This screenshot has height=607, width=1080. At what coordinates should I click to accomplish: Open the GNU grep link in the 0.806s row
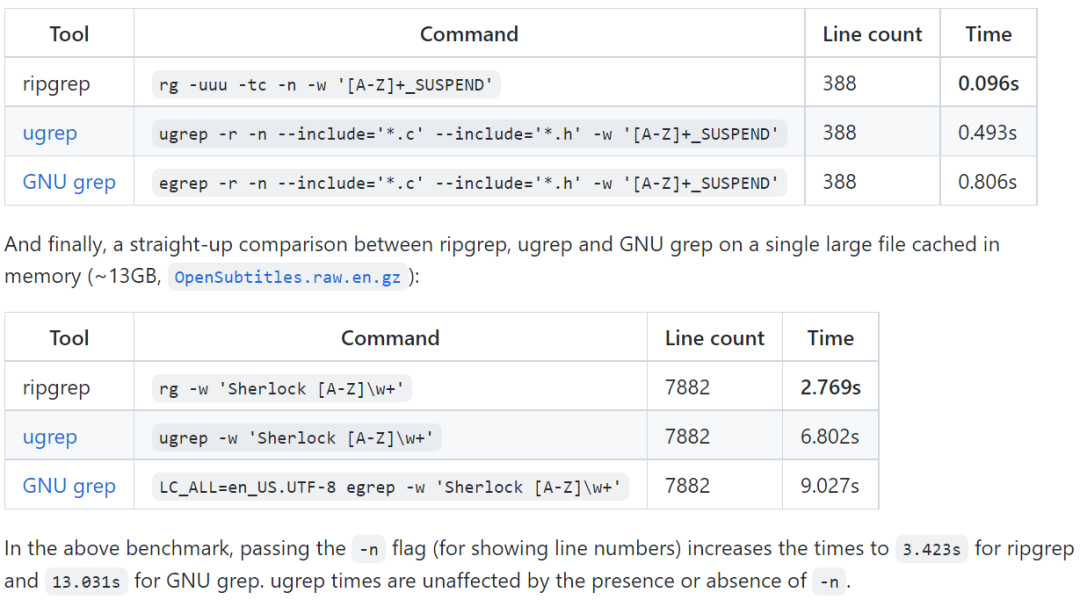[69, 182]
